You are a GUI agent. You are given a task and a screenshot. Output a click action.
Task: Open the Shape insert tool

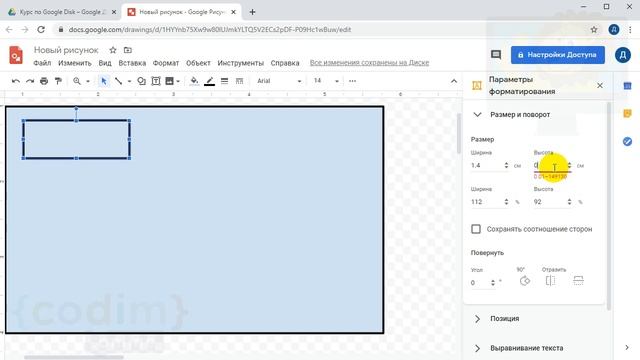(x=141, y=81)
